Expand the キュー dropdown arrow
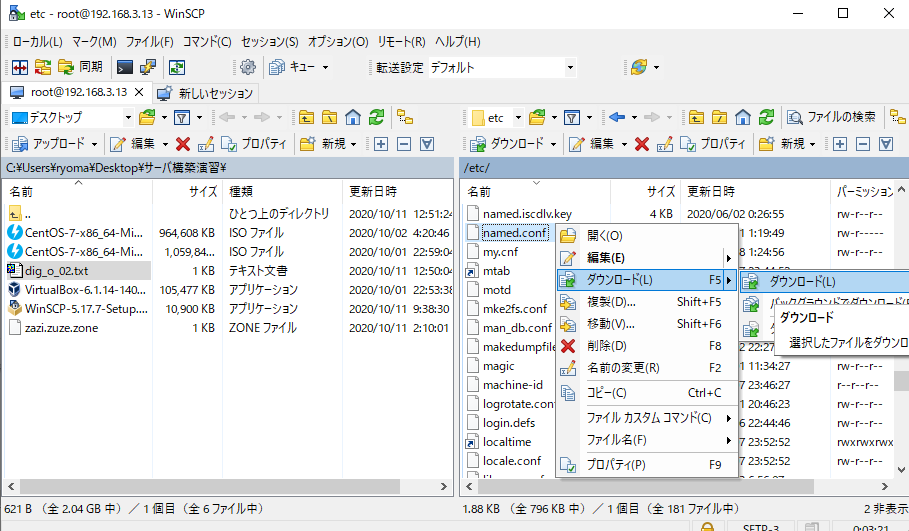 point(325,67)
